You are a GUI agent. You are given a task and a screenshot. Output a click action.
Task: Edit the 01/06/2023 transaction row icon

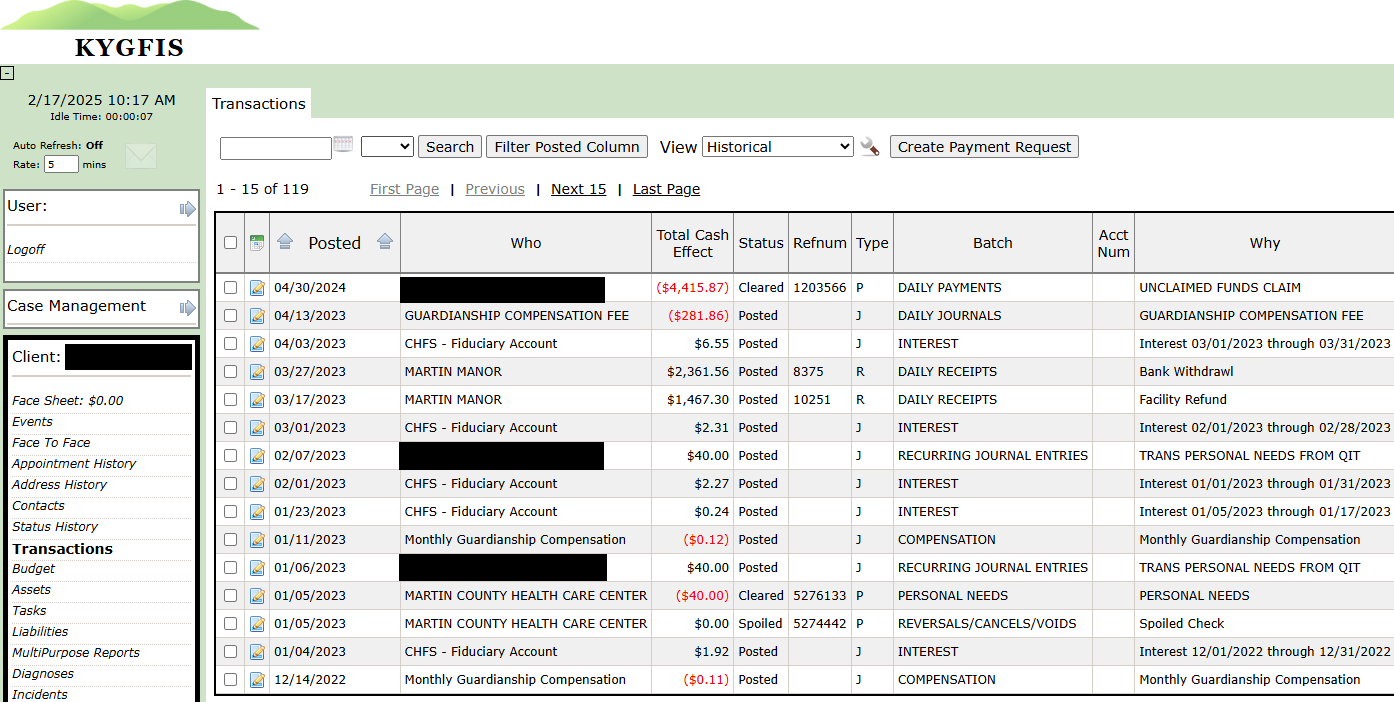pyautogui.click(x=257, y=568)
